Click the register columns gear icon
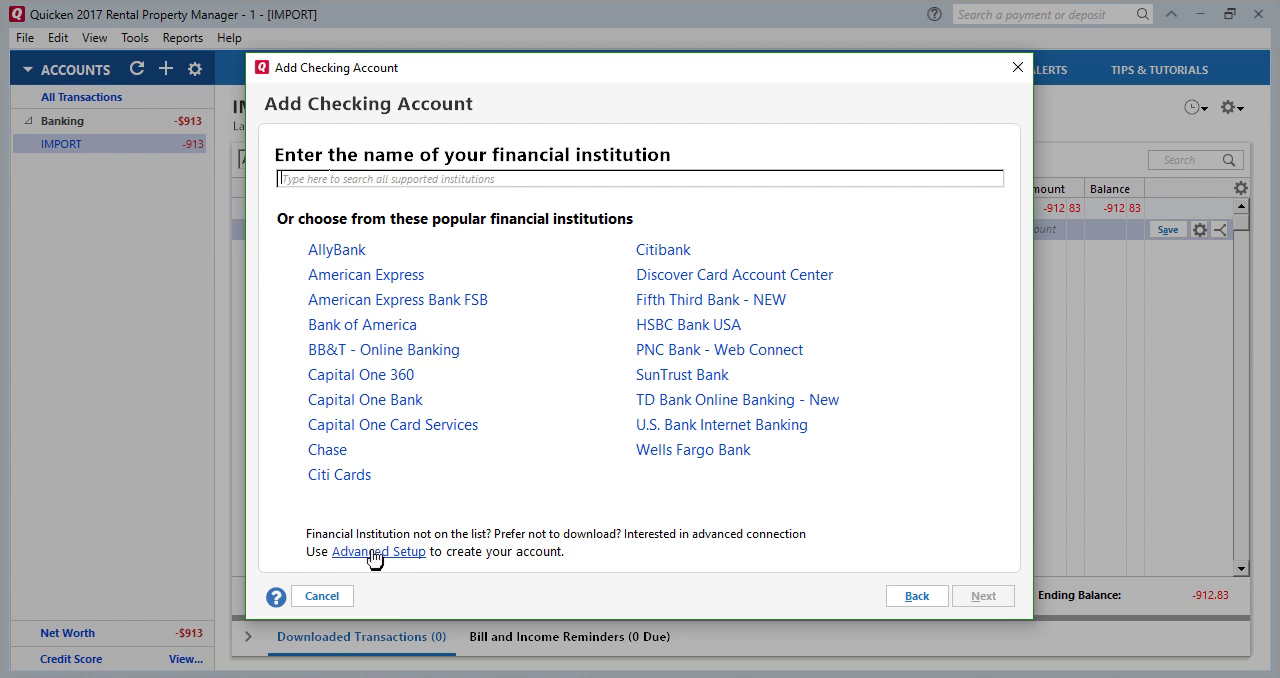1280x678 pixels. coord(1240,188)
